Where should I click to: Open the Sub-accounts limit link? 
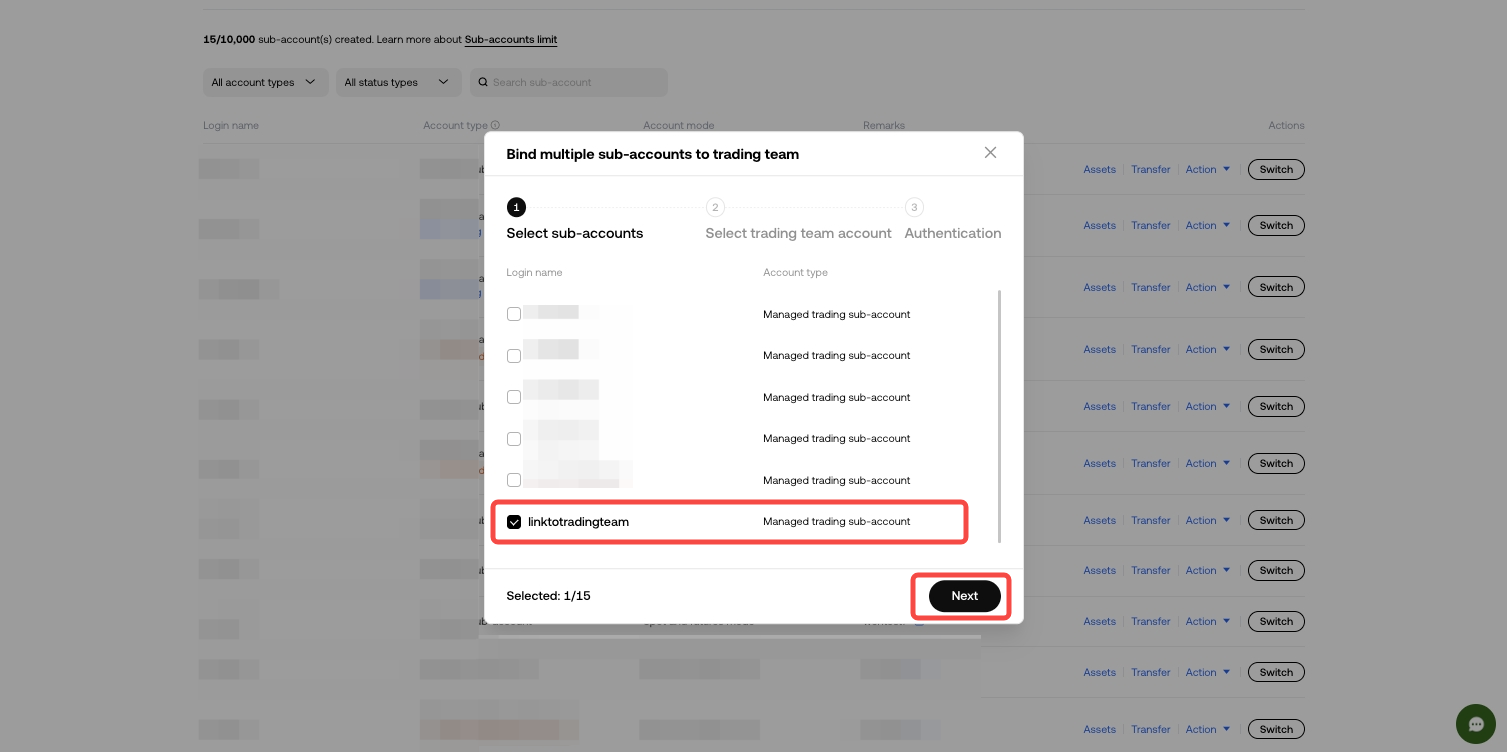coord(511,39)
